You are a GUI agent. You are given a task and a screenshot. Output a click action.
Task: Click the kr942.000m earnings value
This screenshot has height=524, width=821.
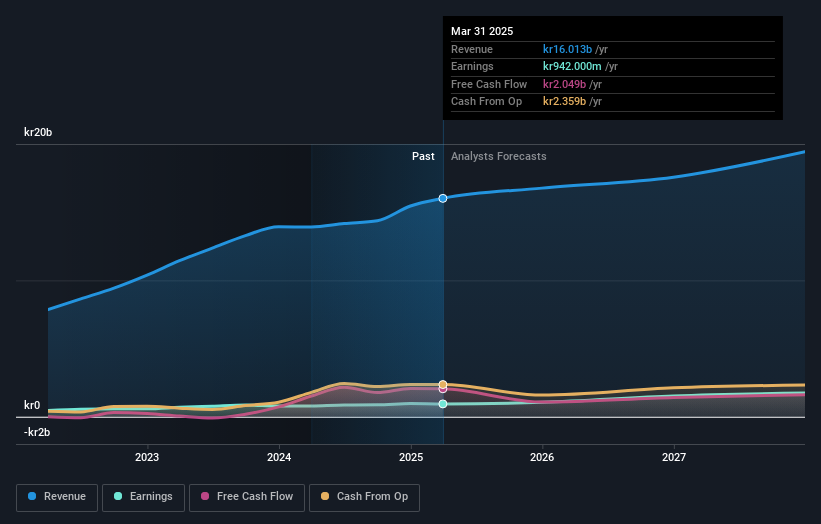click(572, 66)
